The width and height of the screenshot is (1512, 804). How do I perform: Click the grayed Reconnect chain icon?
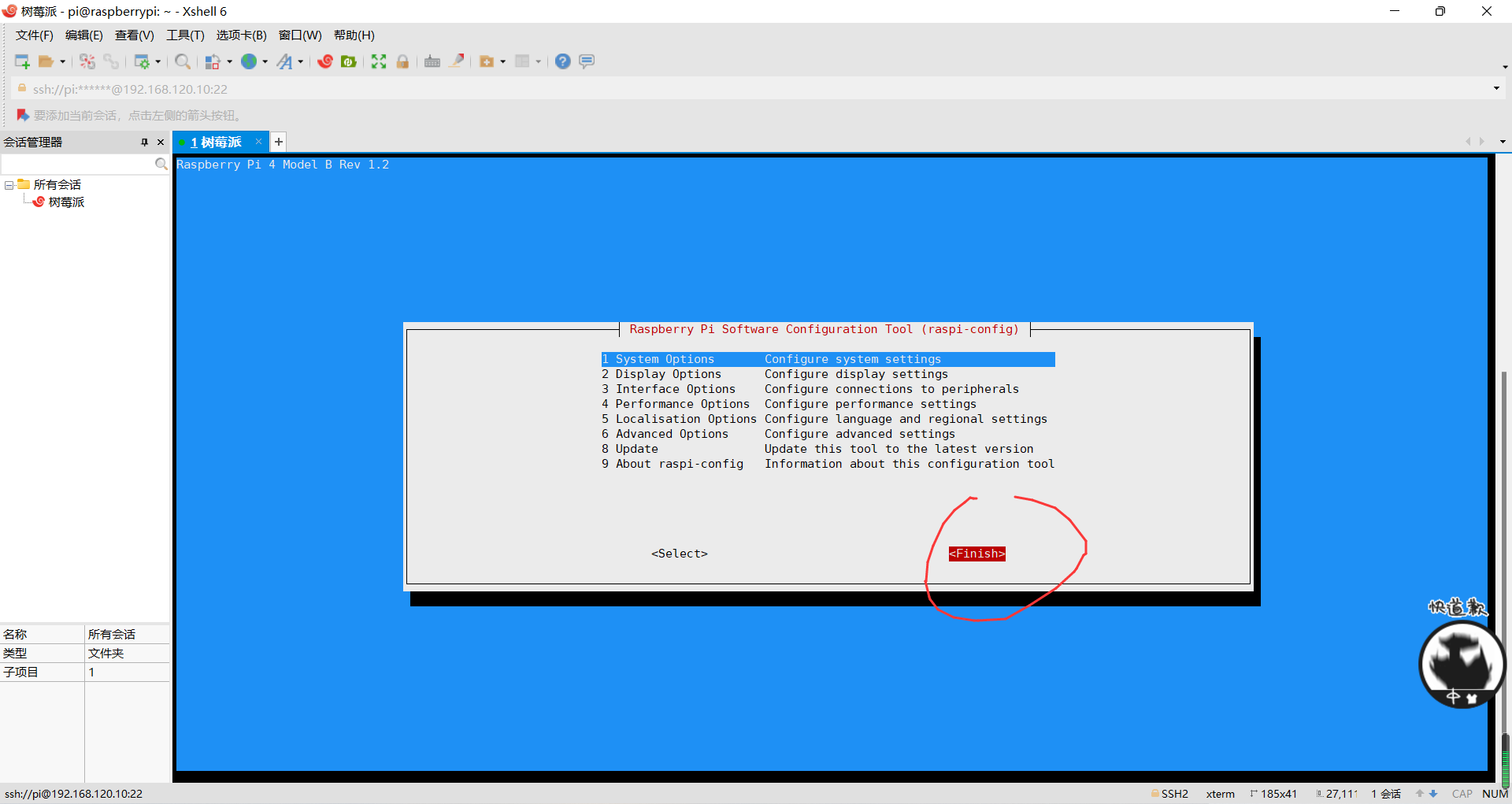pyautogui.click(x=111, y=61)
